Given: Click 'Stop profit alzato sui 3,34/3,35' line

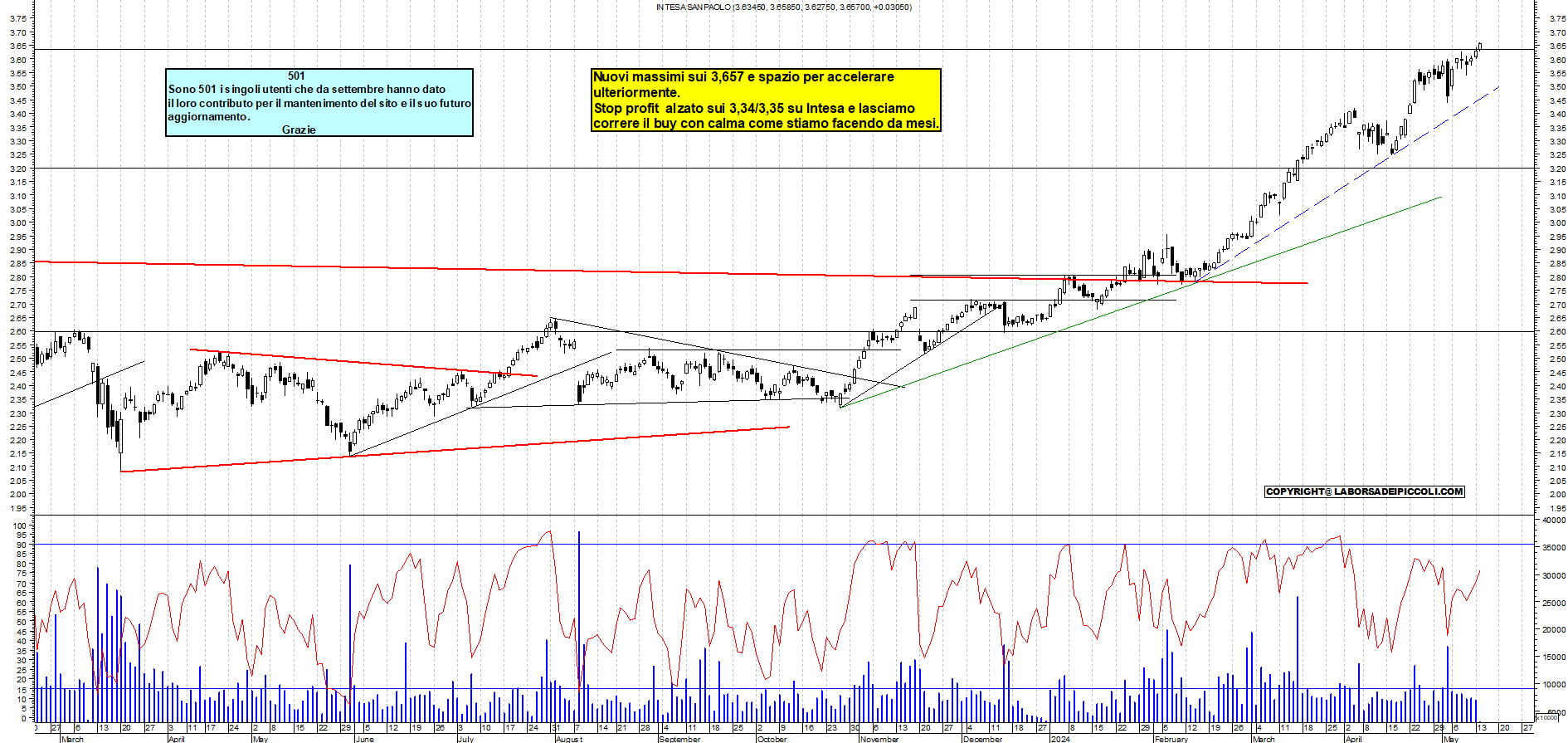Looking at the screenshot, I should tap(754, 108).
